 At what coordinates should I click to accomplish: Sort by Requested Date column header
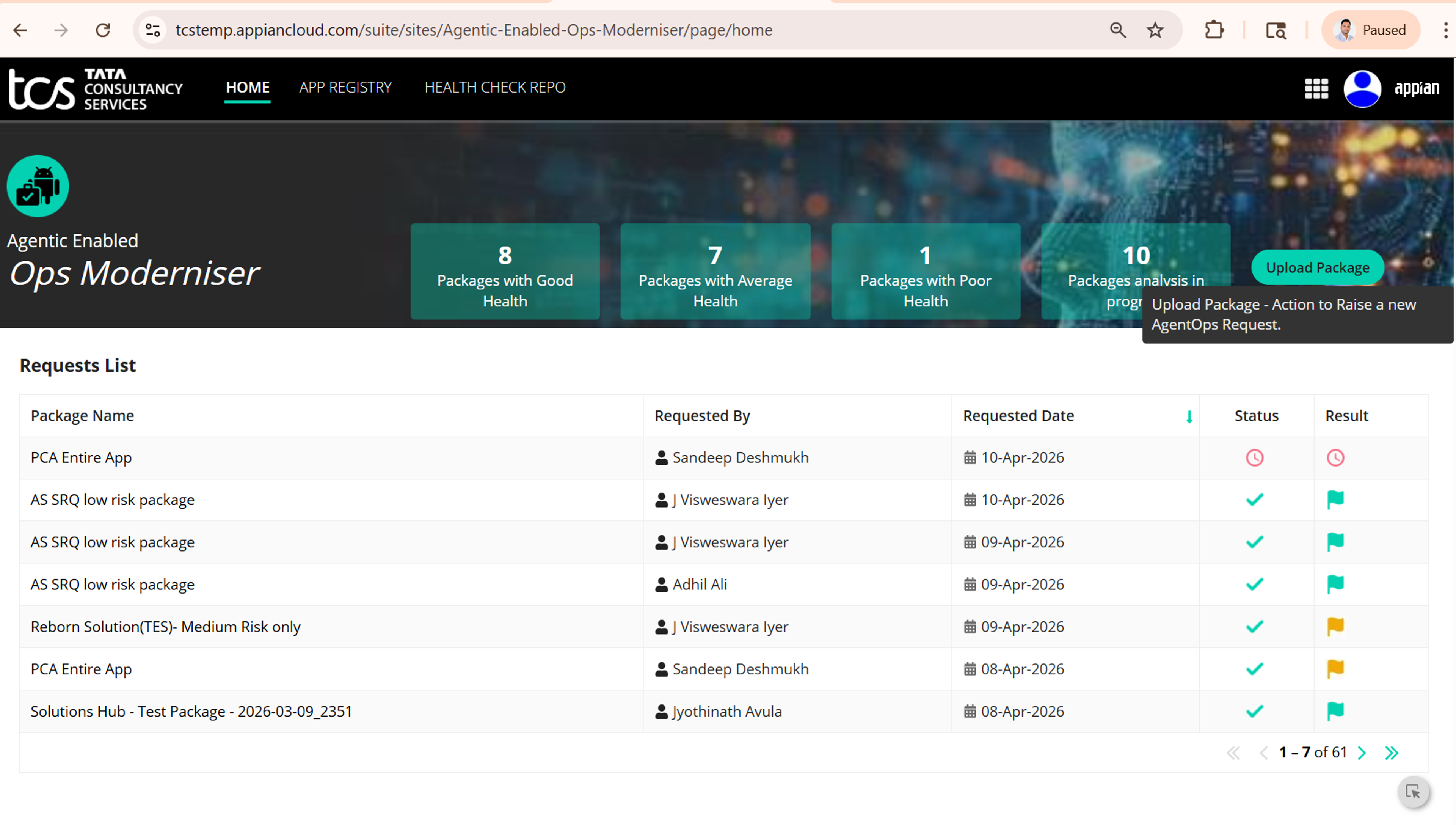tap(1018, 415)
